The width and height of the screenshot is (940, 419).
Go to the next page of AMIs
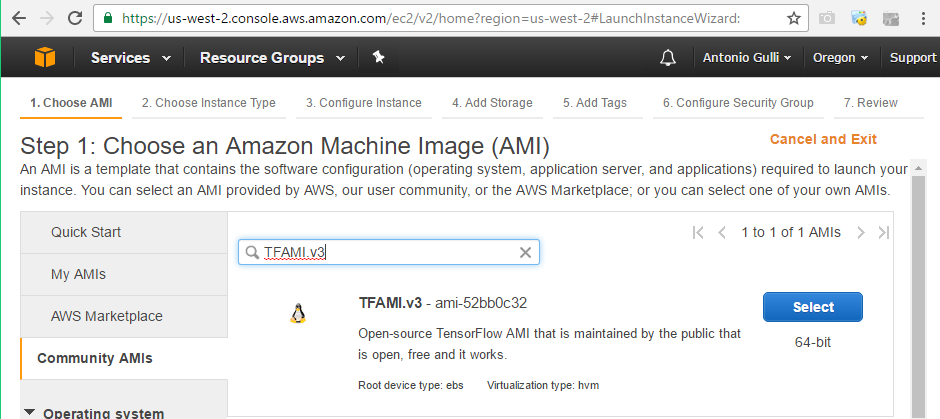point(861,232)
